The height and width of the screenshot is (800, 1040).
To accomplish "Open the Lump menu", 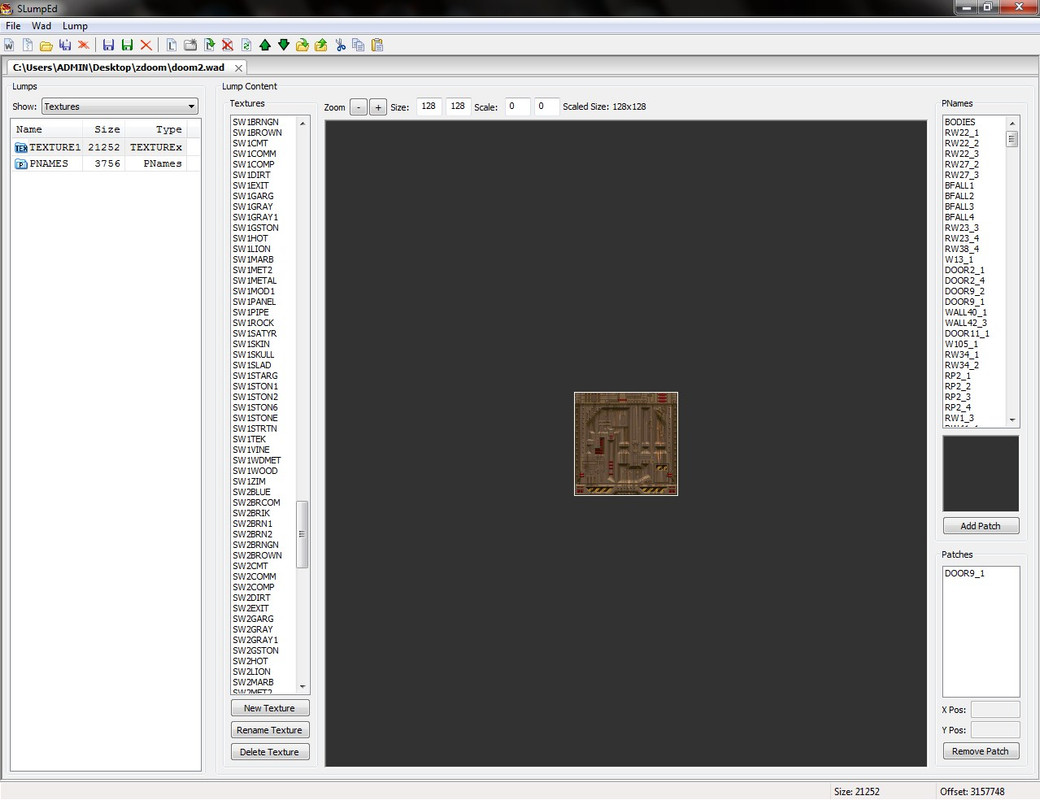I will (x=75, y=26).
